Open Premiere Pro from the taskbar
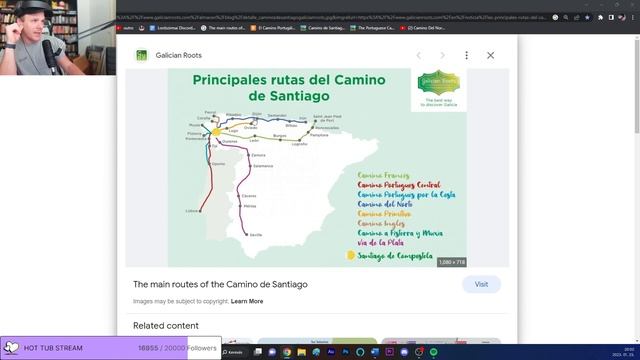The height and width of the screenshot is (360, 640). [x=389, y=352]
